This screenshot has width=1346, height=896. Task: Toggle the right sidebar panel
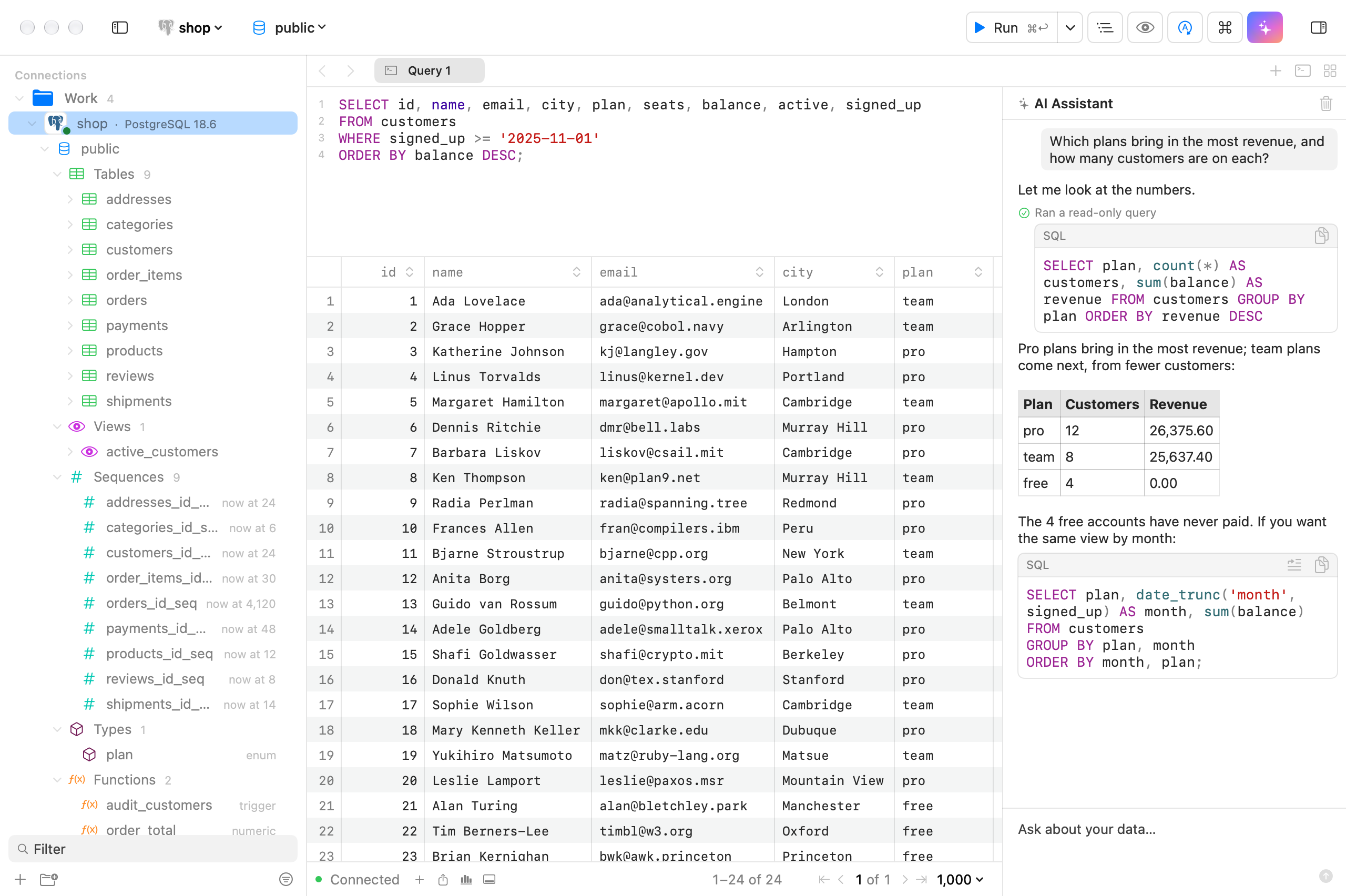click(x=1318, y=27)
